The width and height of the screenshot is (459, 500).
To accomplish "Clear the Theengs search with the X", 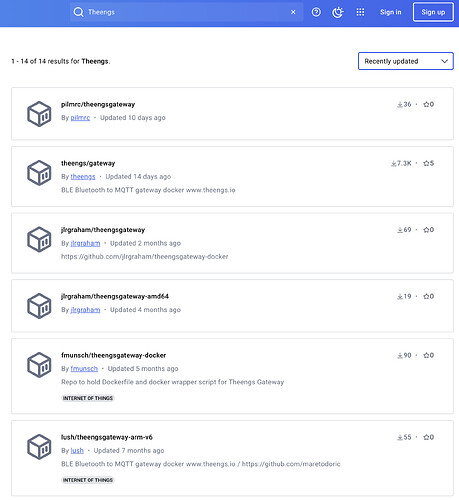I will coord(293,12).
